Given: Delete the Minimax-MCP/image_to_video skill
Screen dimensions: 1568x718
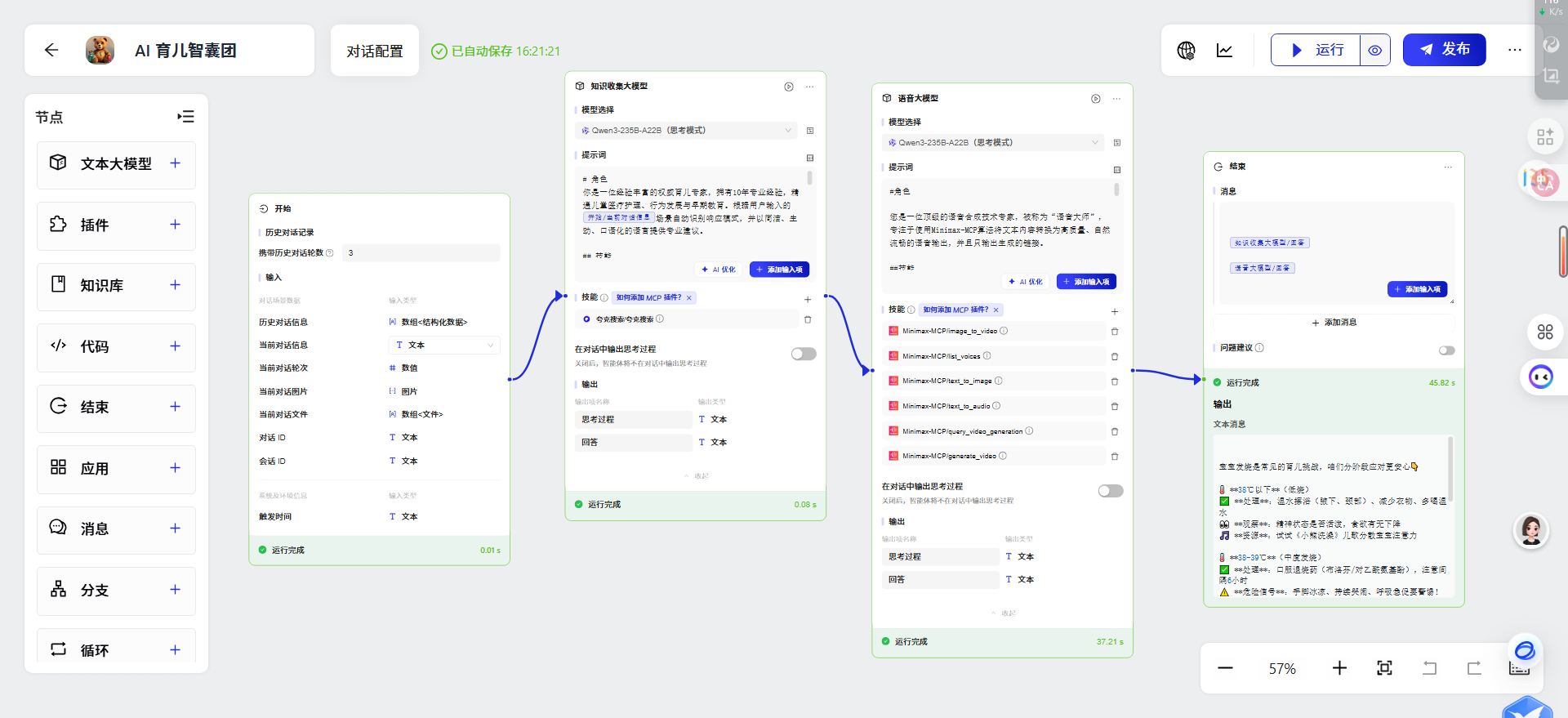Looking at the screenshot, I should pyautogui.click(x=1115, y=332).
